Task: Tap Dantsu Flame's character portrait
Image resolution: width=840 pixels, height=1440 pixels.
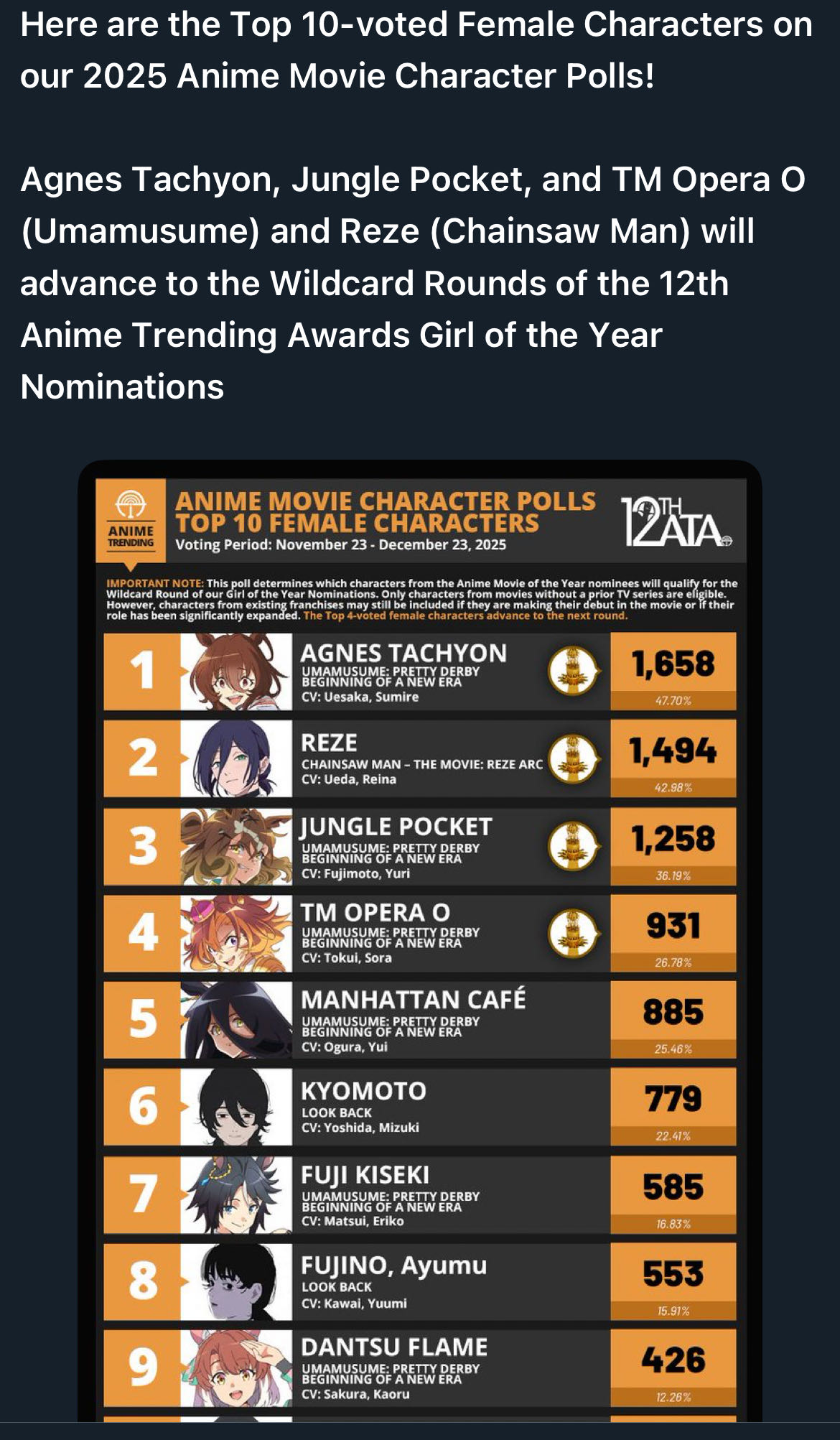Action: [236, 1368]
